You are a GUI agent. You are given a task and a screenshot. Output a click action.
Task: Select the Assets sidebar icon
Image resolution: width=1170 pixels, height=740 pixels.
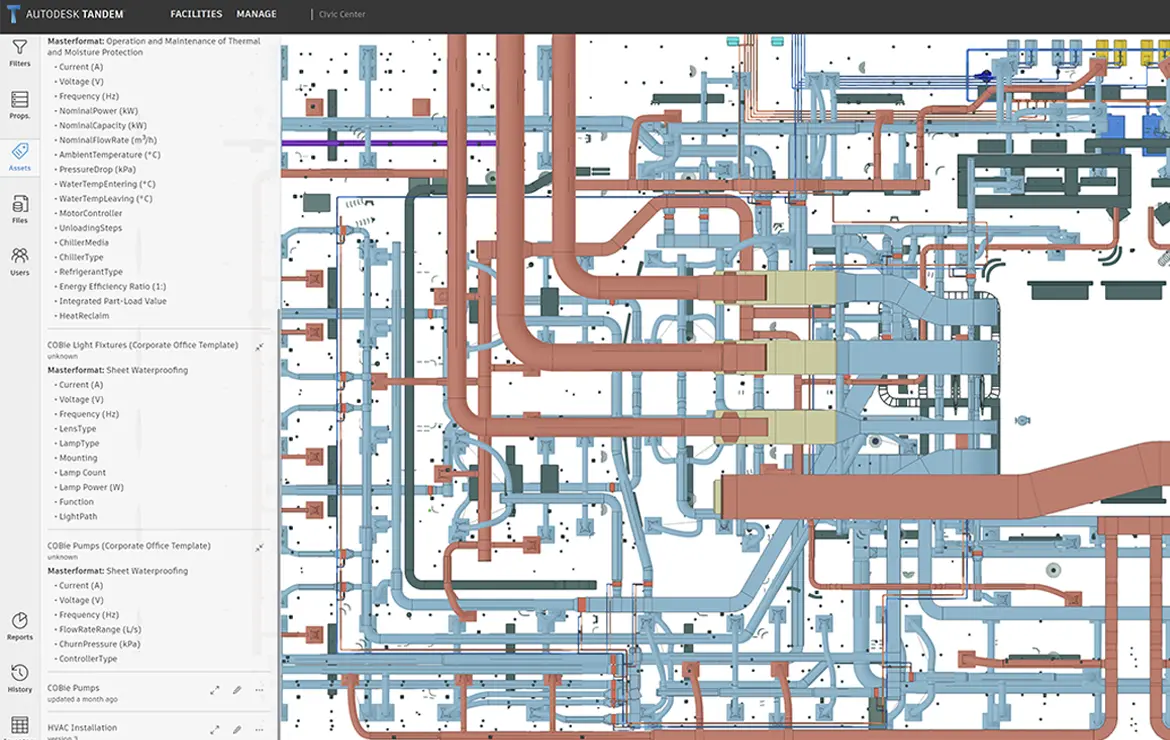(20, 157)
